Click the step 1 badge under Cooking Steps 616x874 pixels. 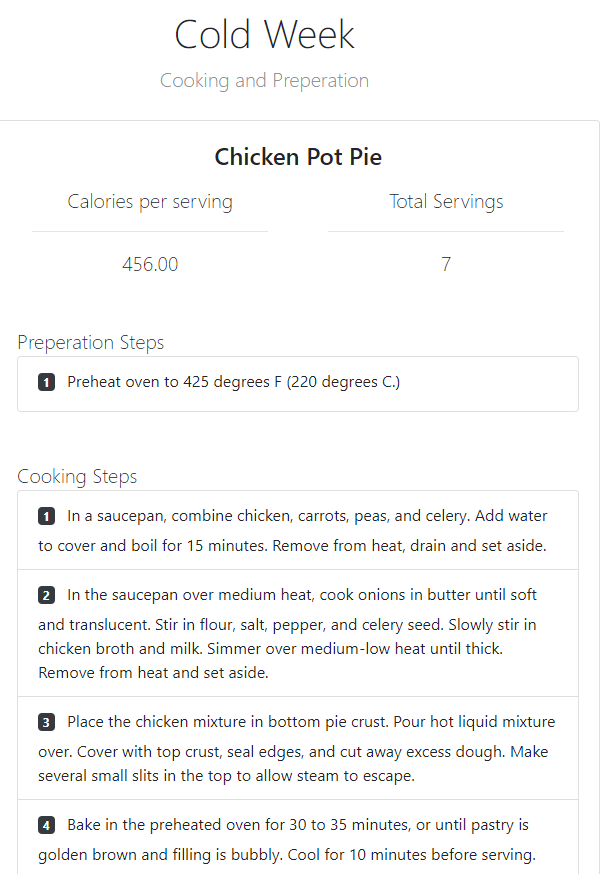click(x=46, y=517)
